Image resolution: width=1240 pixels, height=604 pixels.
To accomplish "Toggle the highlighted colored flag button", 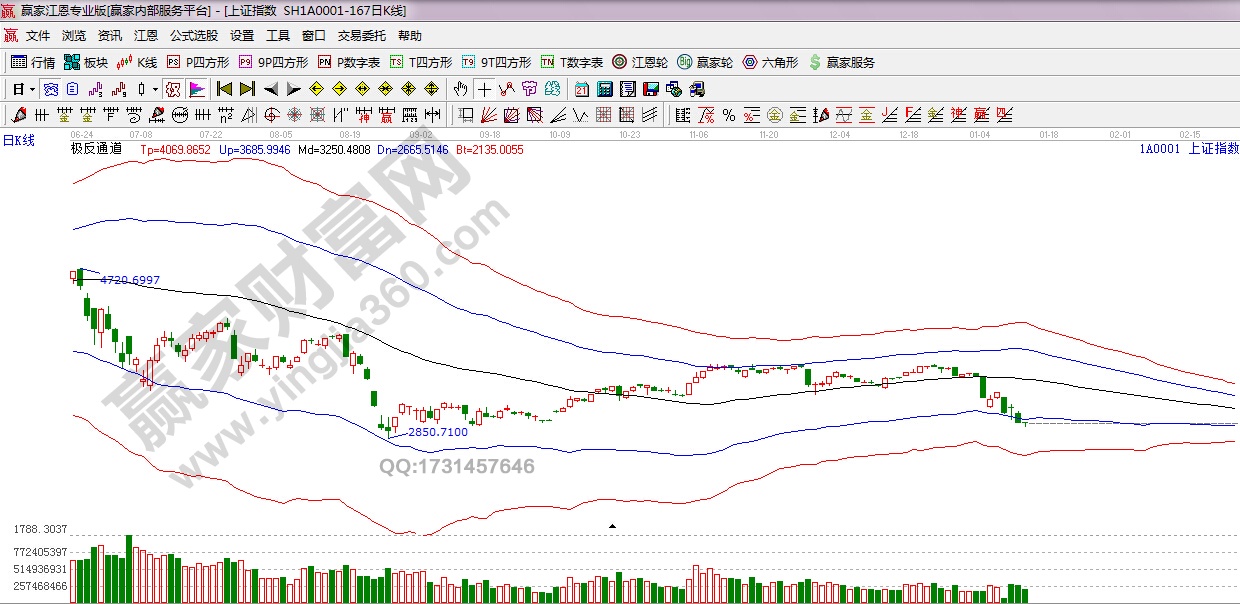I will (196, 89).
